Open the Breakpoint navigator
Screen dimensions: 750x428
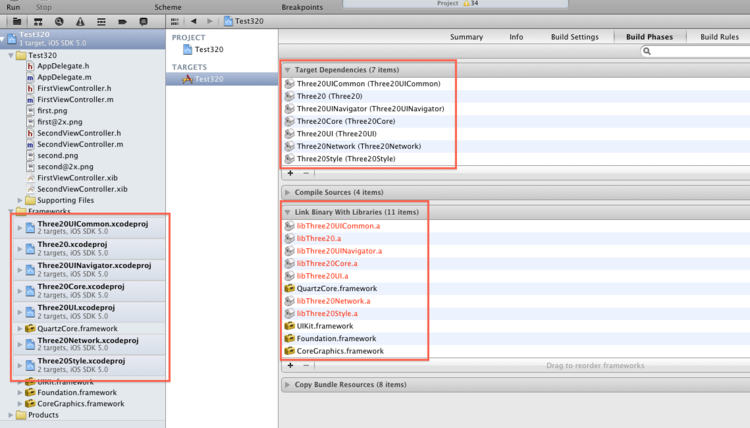pos(122,22)
